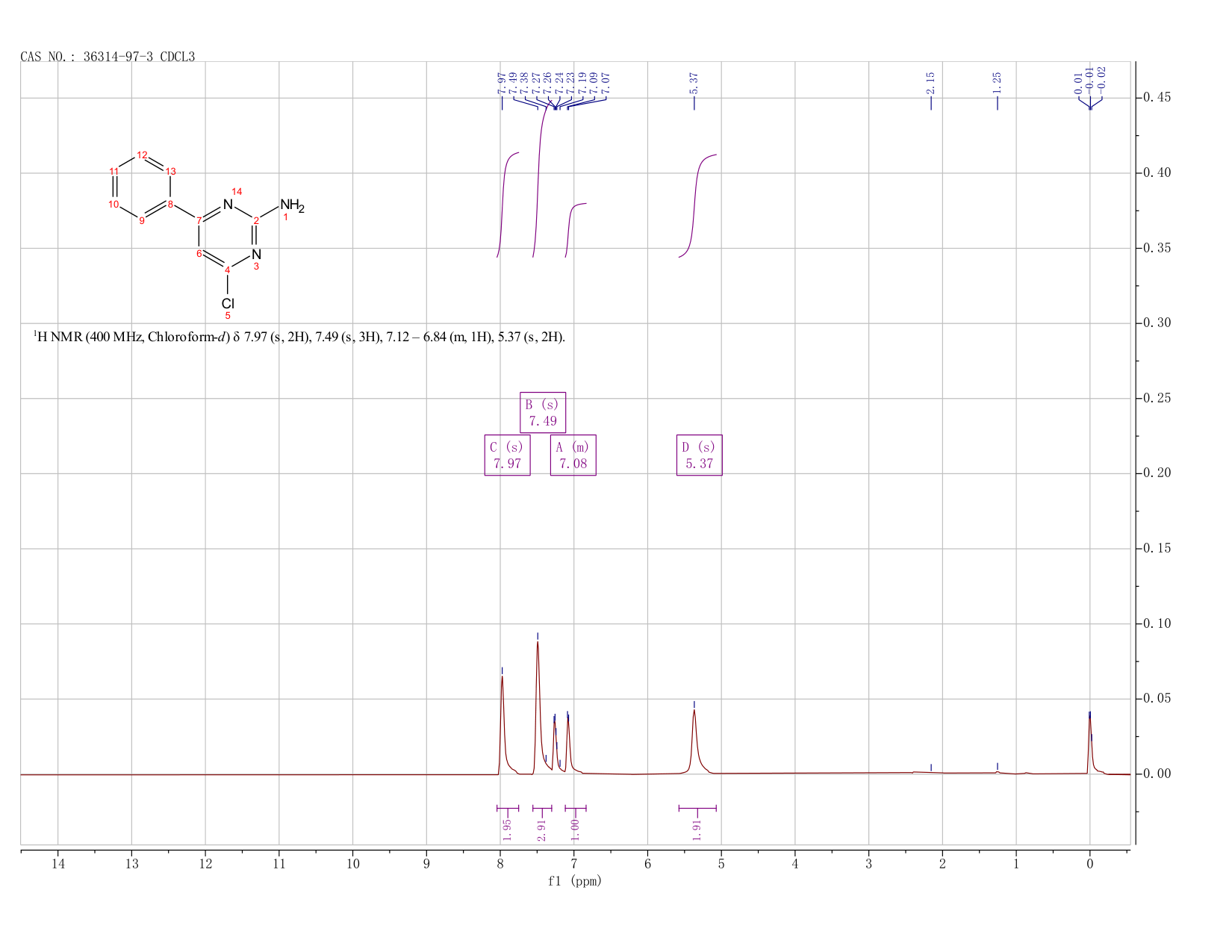This screenshot has height=952, width=1232.
Task: Select the 1.91 integral value below axis
Action: 697,829
